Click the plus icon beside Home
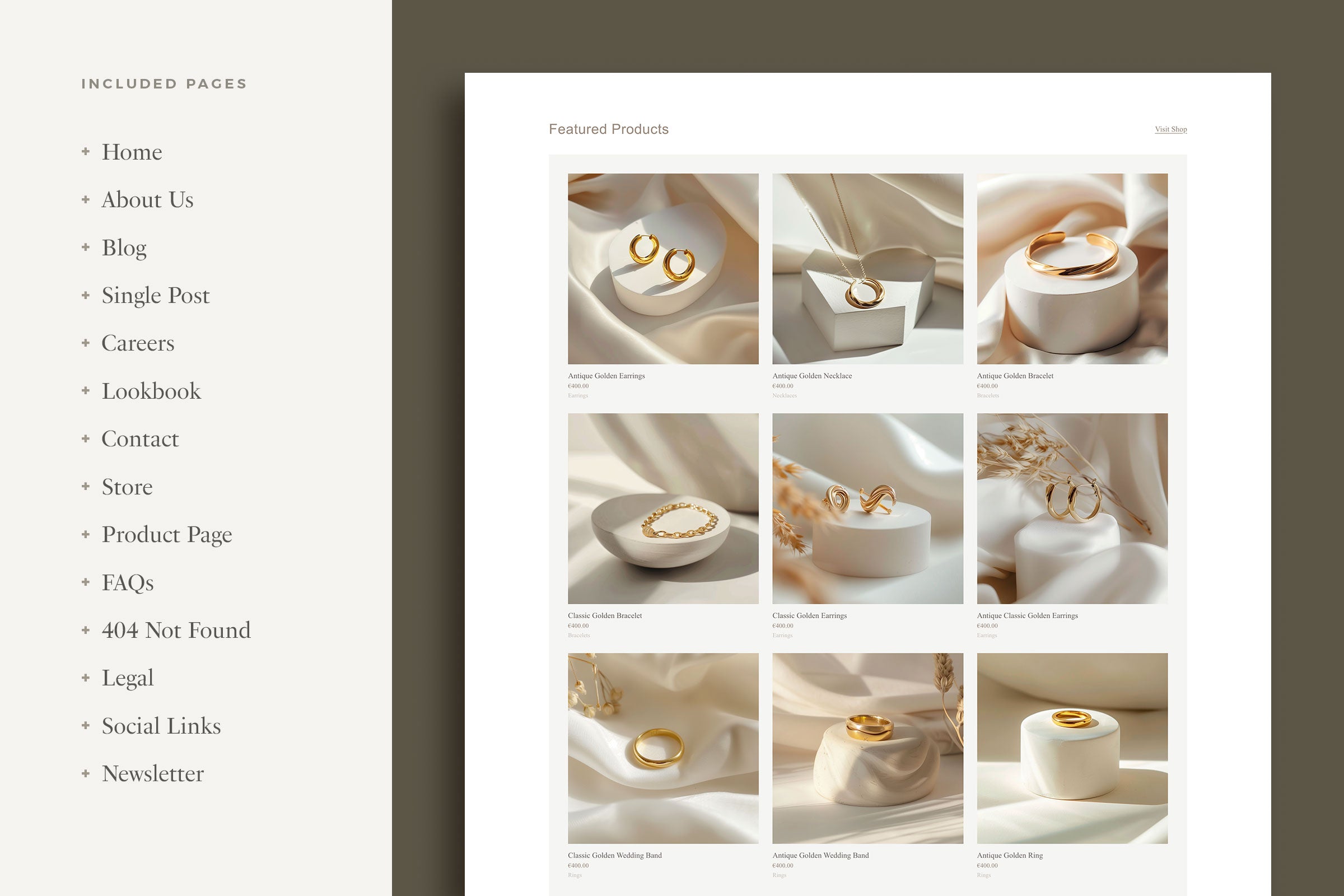Image resolution: width=1344 pixels, height=896 pixels. point(86,151)
